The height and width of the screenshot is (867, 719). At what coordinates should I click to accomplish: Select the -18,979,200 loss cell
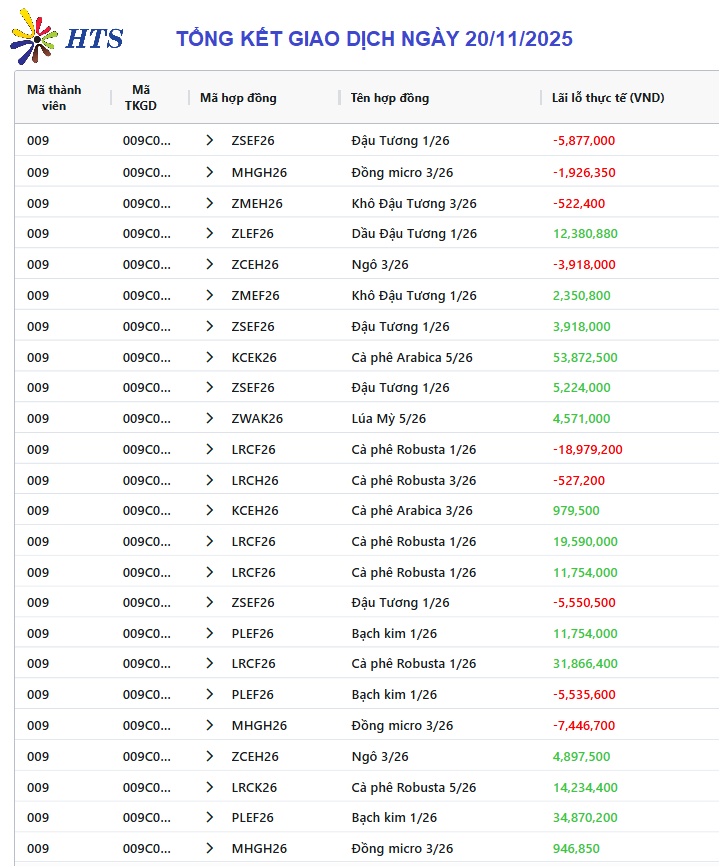pyautogui.click(x=587, y=450)
